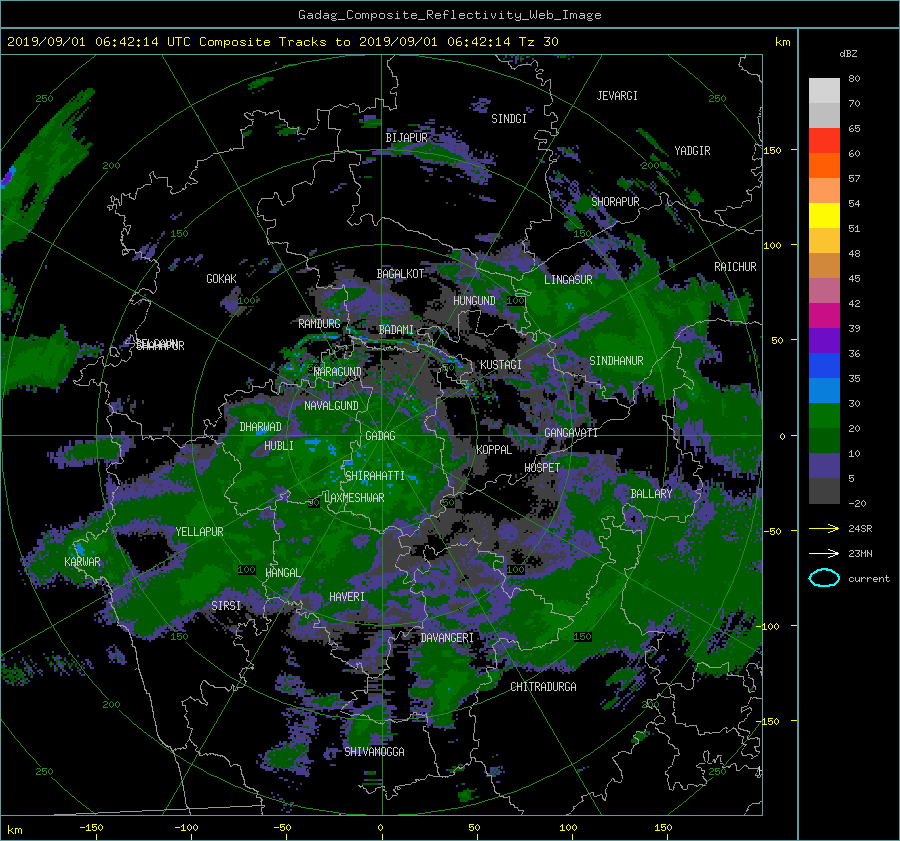Click the 'dBZ' legend heading
This screenshot has height=841, width=900.
[x=848, y=53]
